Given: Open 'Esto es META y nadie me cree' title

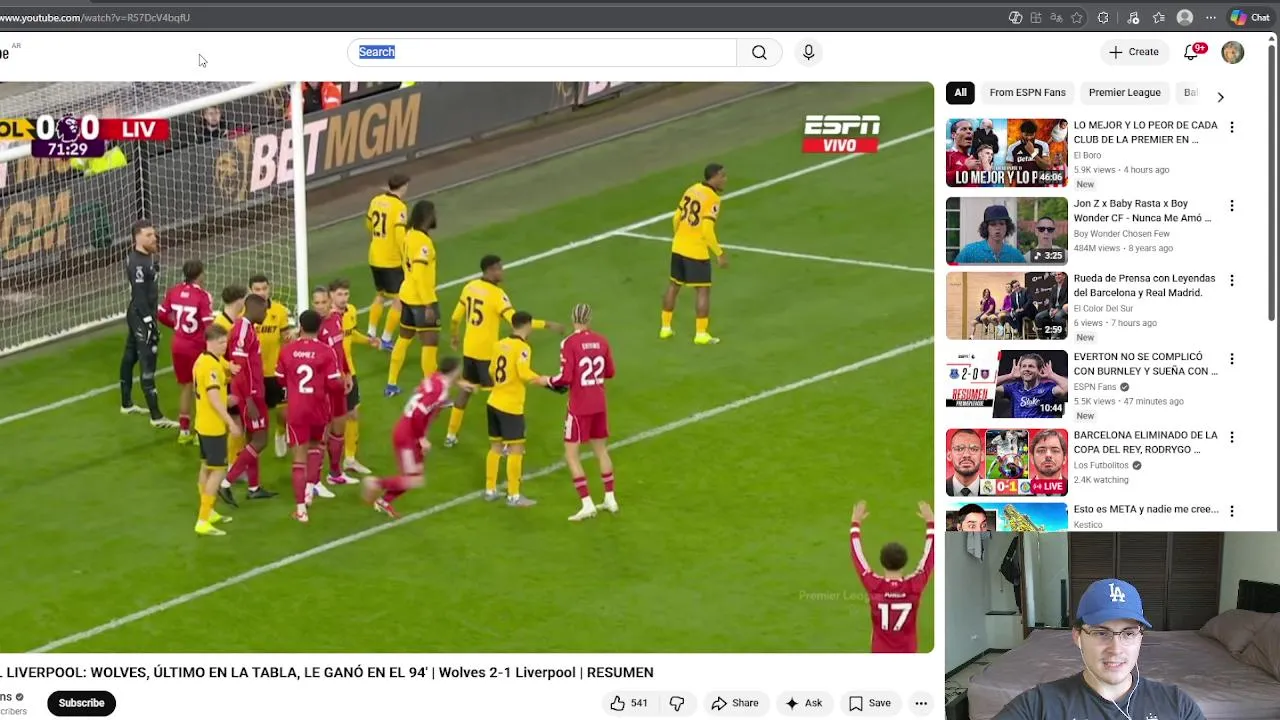Looking at the screenshot, I should click(1146, 509).
